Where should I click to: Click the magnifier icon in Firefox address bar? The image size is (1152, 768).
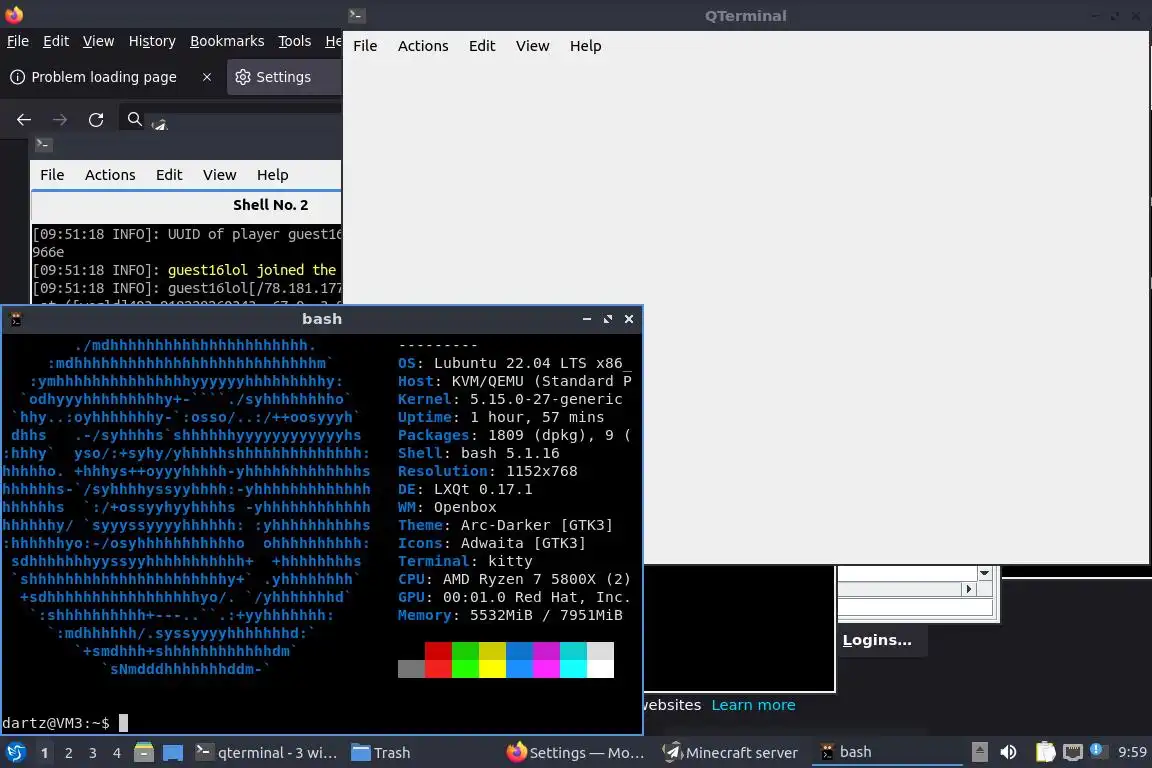click(134, 118)
